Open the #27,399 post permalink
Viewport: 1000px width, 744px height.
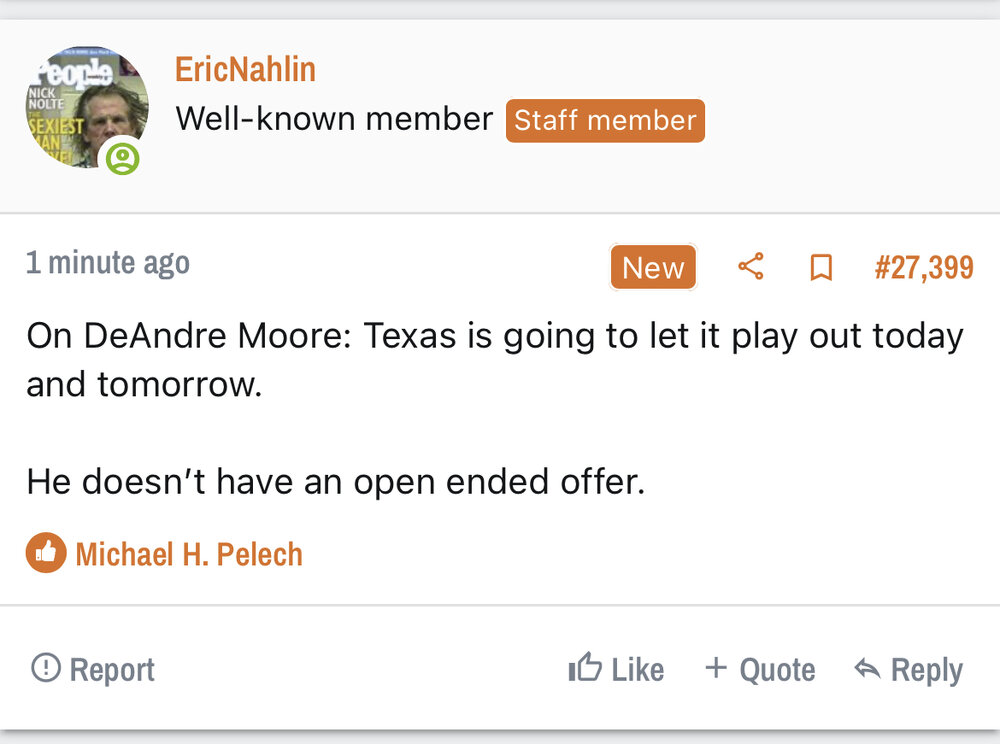point(923,268)
